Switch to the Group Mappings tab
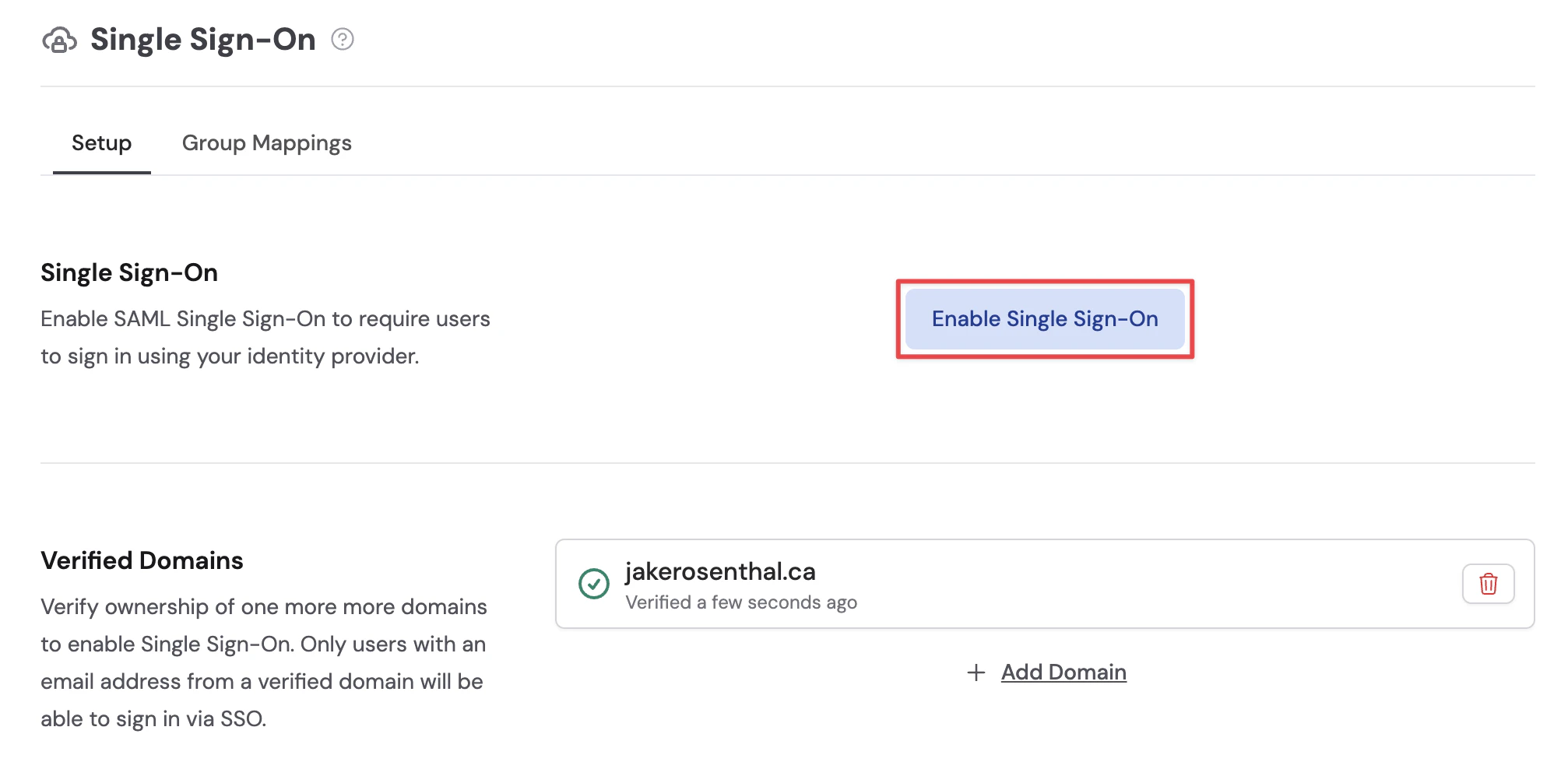 pos(267,142)
